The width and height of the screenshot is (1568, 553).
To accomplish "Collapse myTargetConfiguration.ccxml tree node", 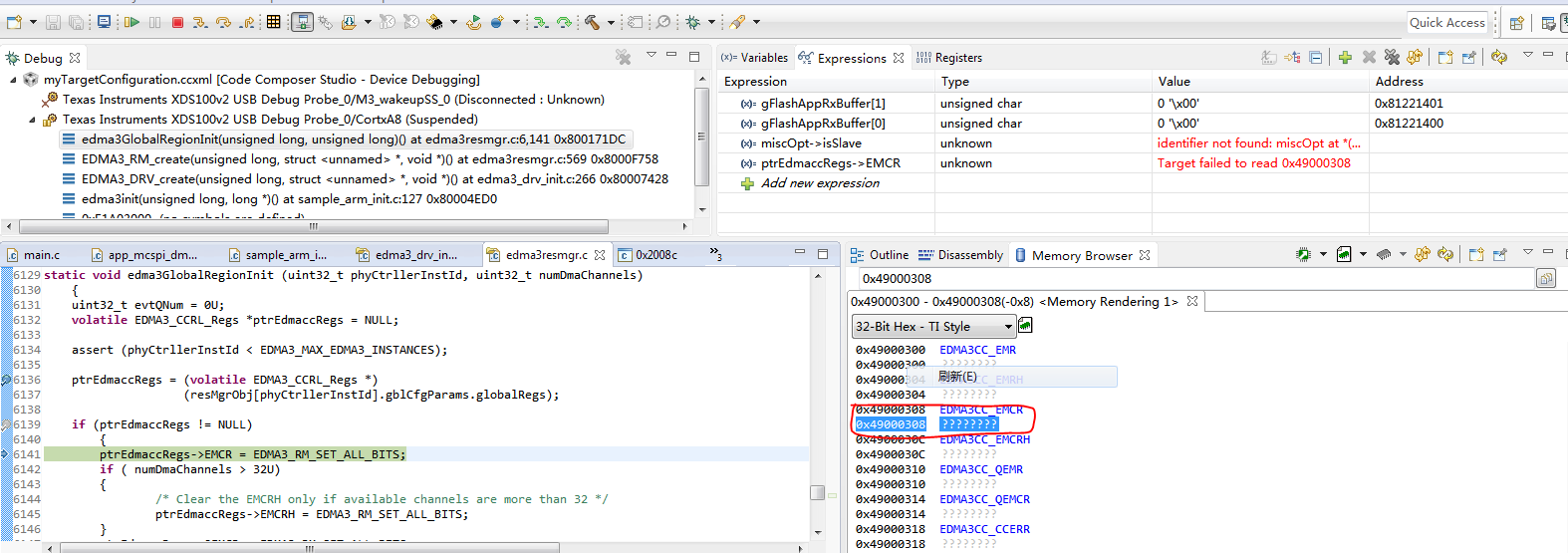I will (x=13, y=80).
